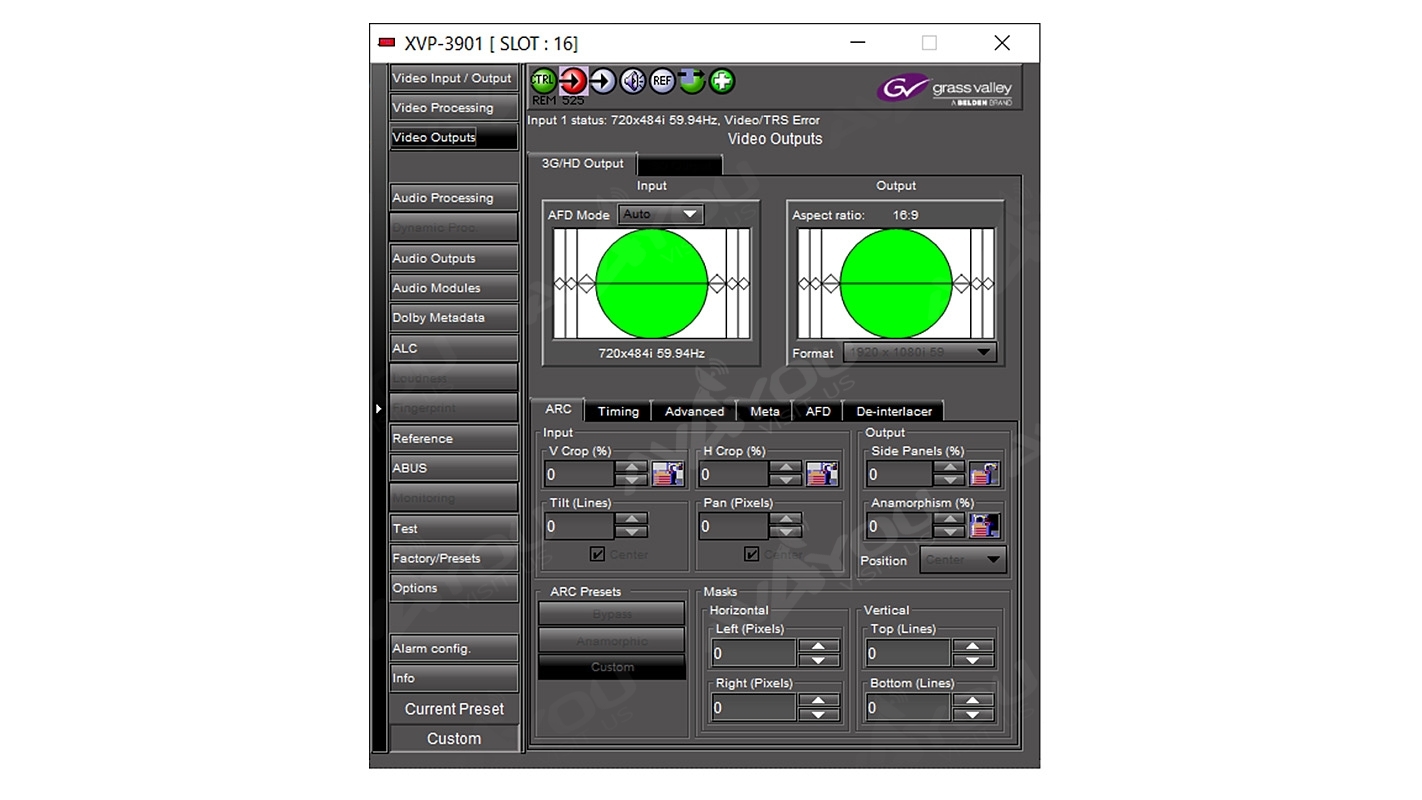The width and height of the screenshot is (1422, 800).
Task: Toggle the Center checkbox under Pan
Action: click(751, 554)
